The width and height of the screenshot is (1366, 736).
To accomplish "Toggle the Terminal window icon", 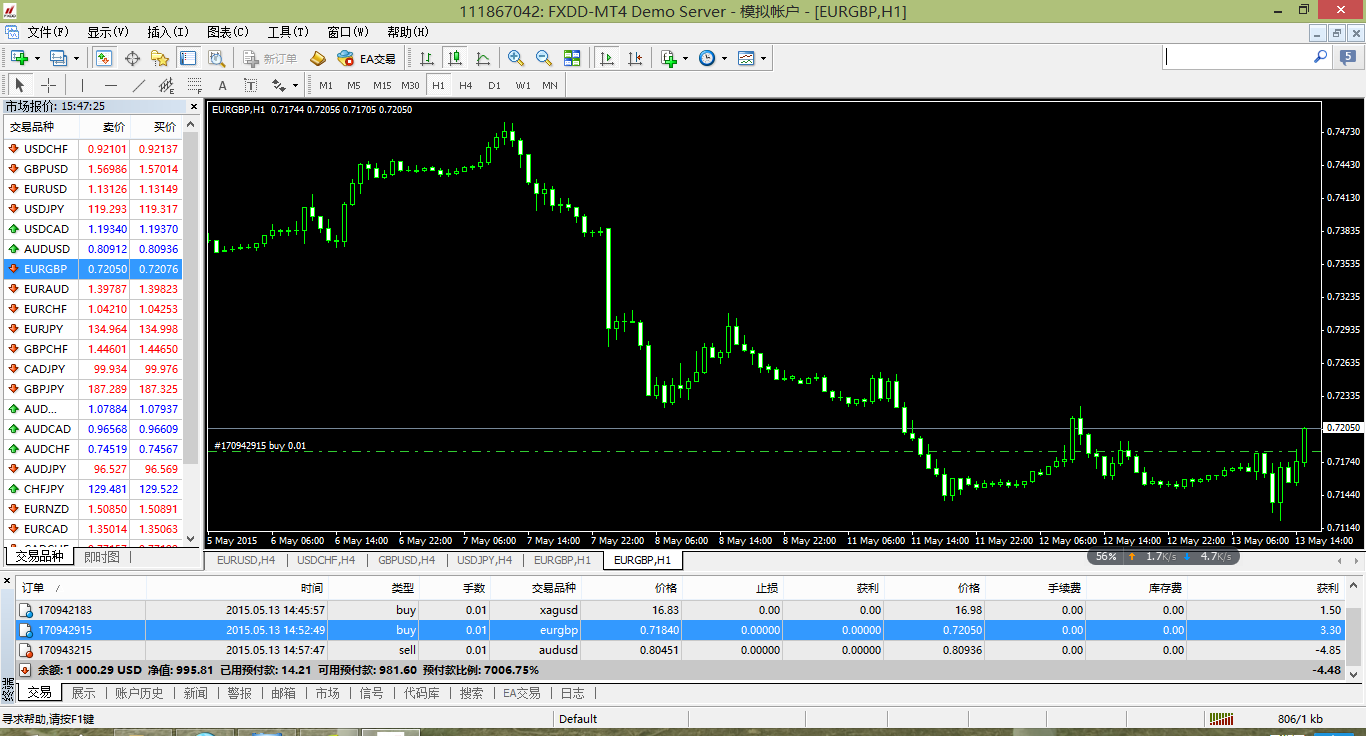I will [187, 58].
